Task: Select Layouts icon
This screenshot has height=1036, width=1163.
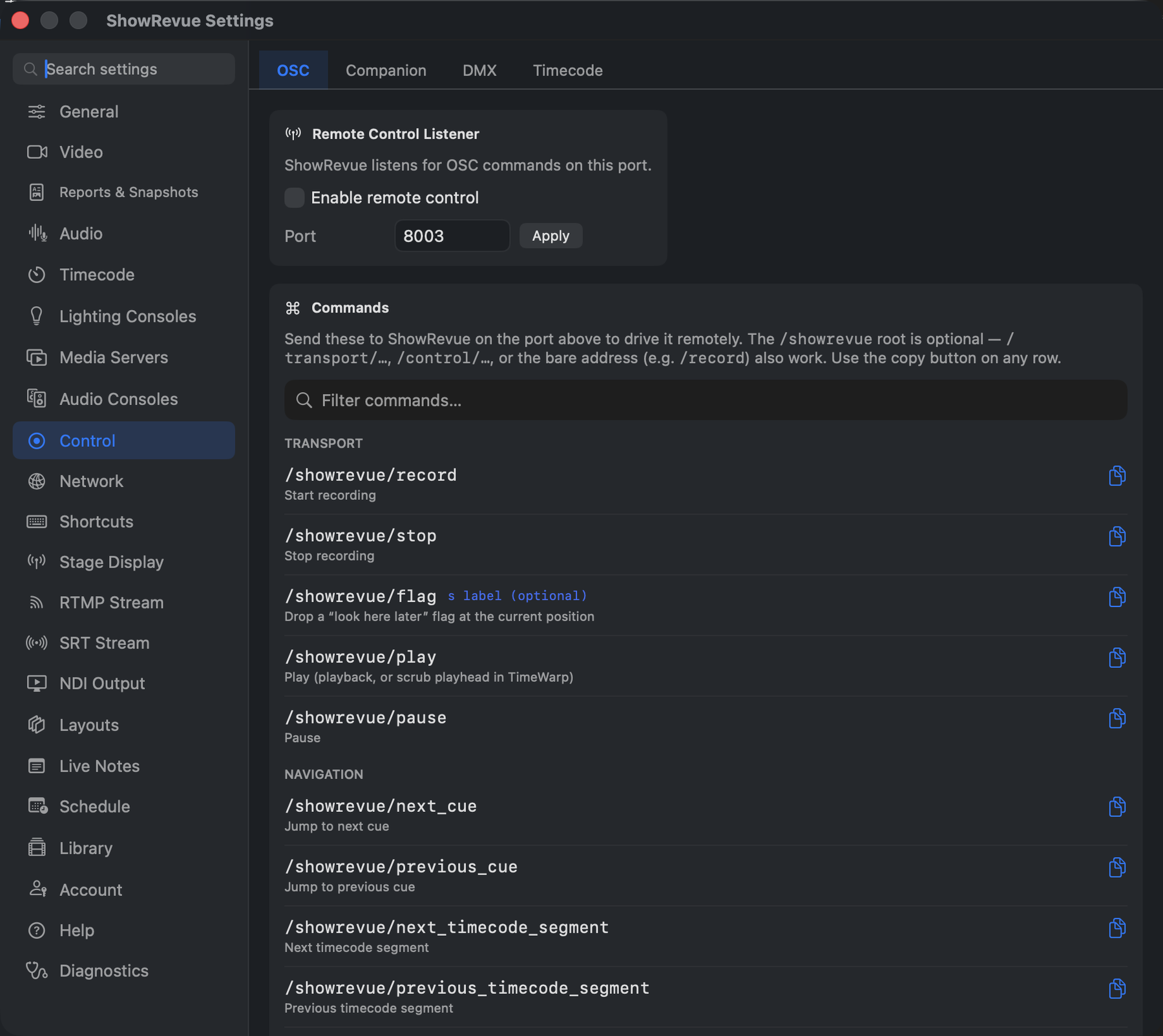Action: pyautogui.click(x=37, y=725)
